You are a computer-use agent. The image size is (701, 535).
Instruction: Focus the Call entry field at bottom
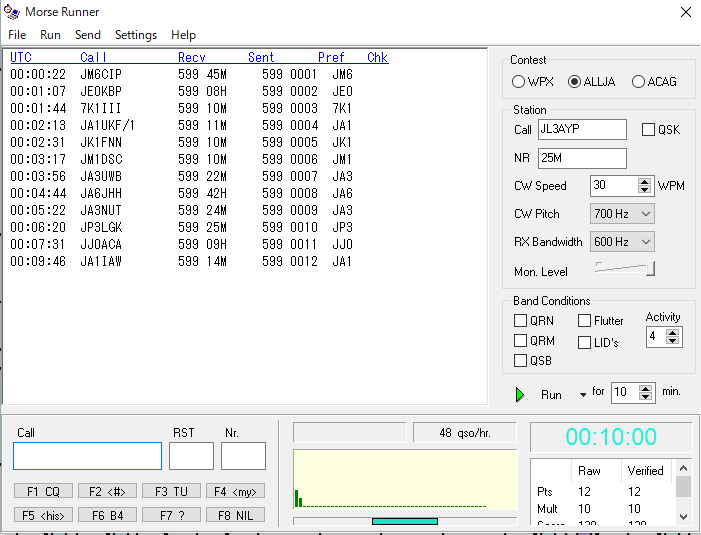88,456
